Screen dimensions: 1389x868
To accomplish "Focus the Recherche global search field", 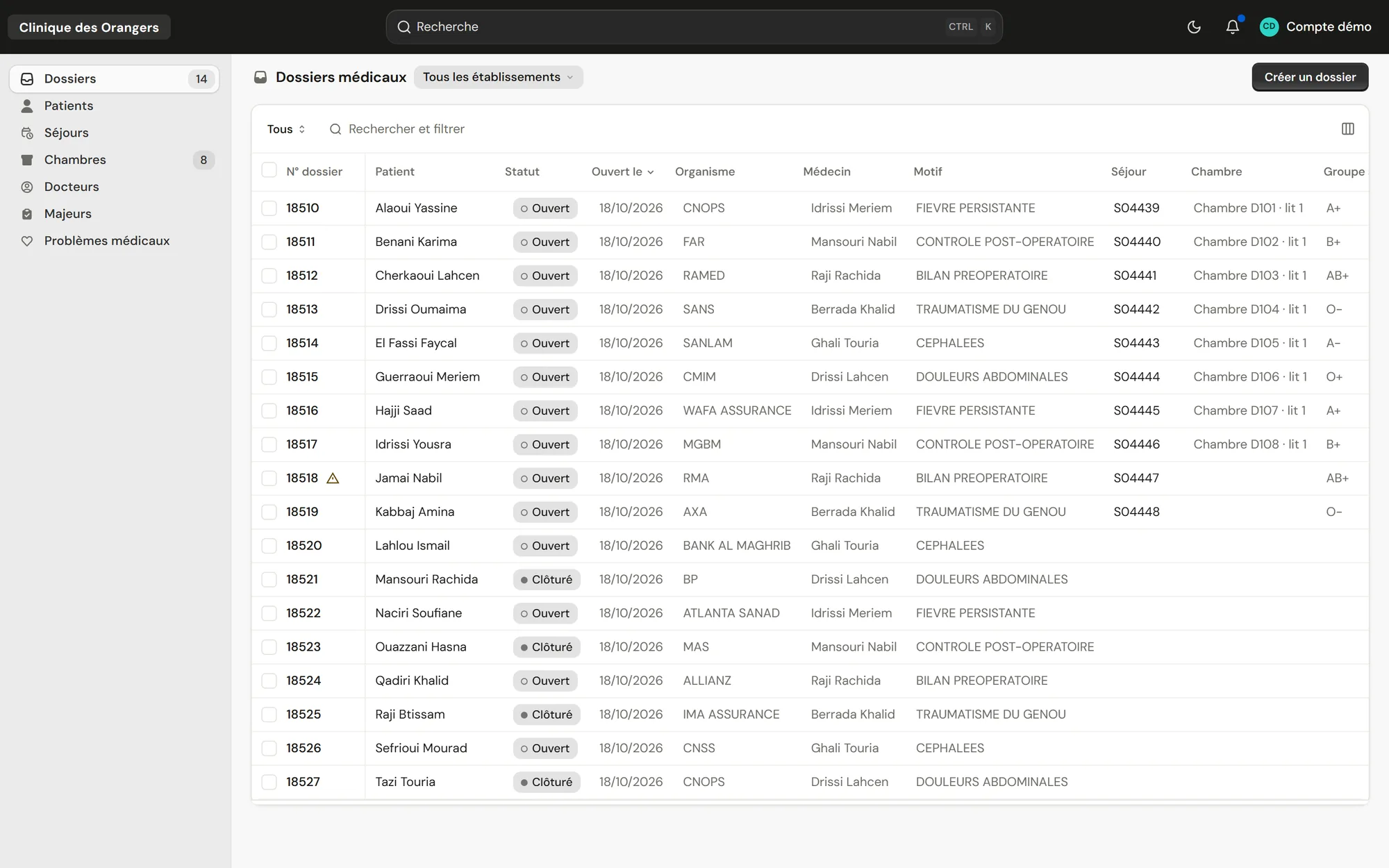I will click(694, 27).
